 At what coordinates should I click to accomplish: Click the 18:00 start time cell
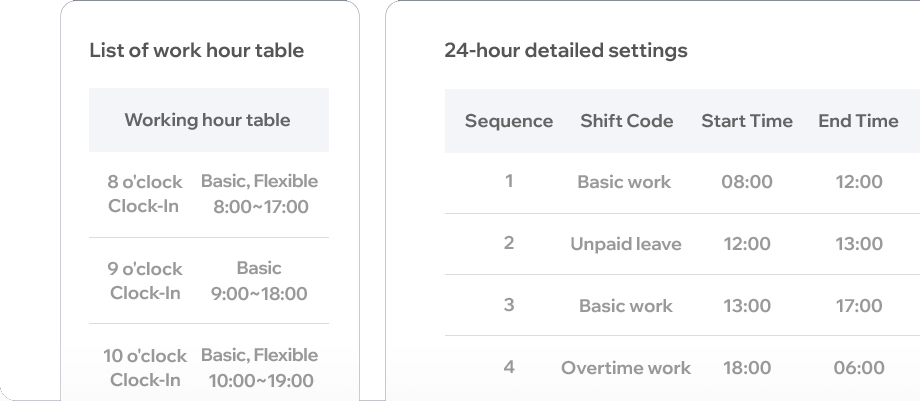(747, 368)
